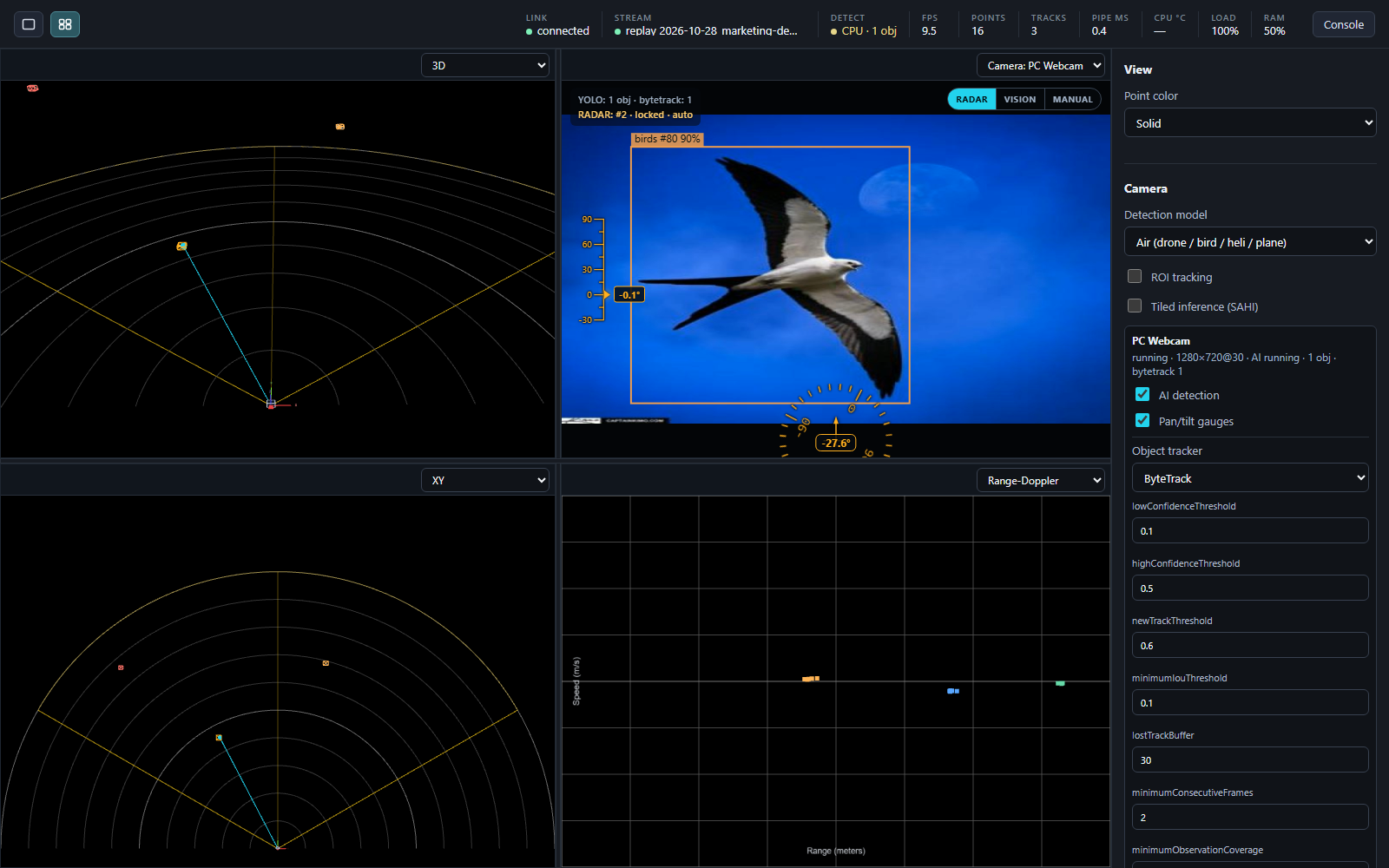1389x868 pixels.
Task: Click the birds #80 90% detection label
Action: [x=667, y=139]
